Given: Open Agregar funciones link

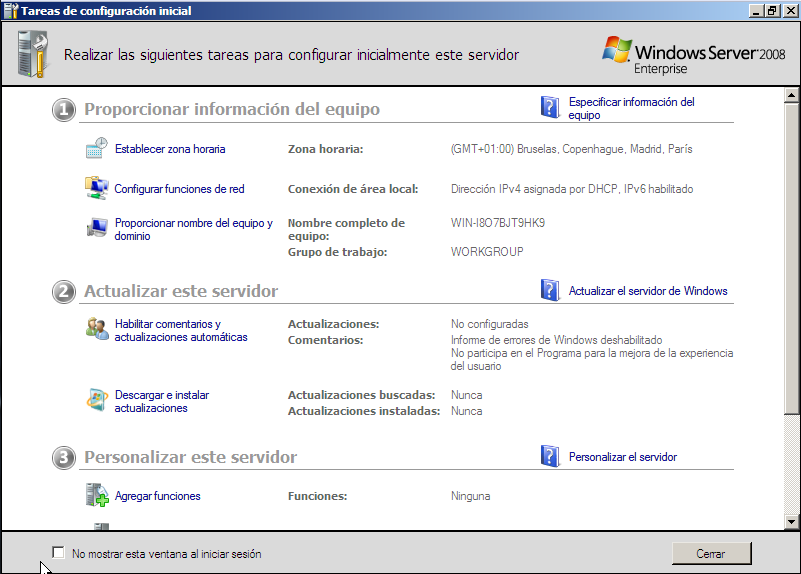Looking at the screenshot, I should coord(157,496).
